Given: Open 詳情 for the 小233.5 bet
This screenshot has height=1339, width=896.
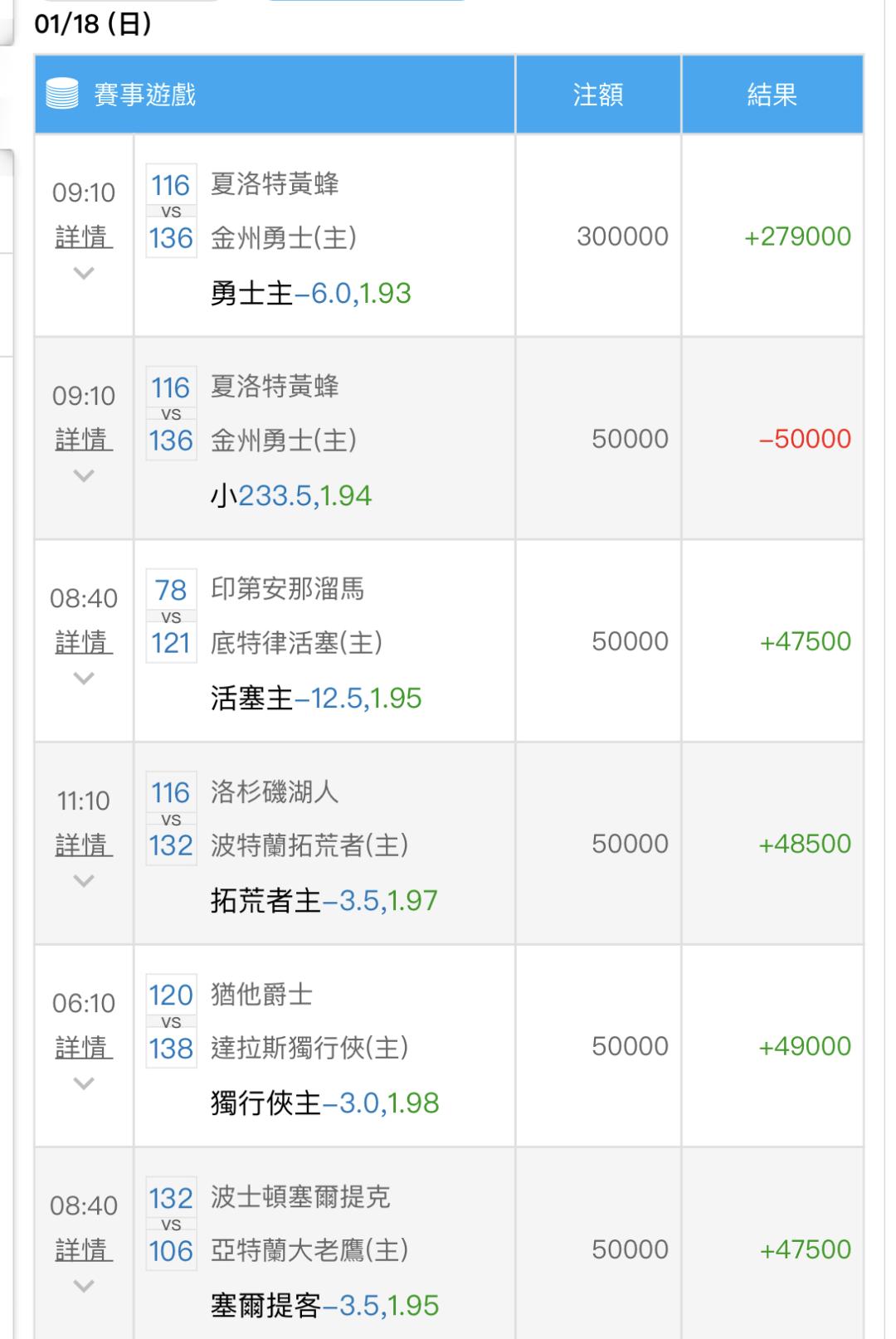Looking at the screenshot, I should tap(84, 440).
